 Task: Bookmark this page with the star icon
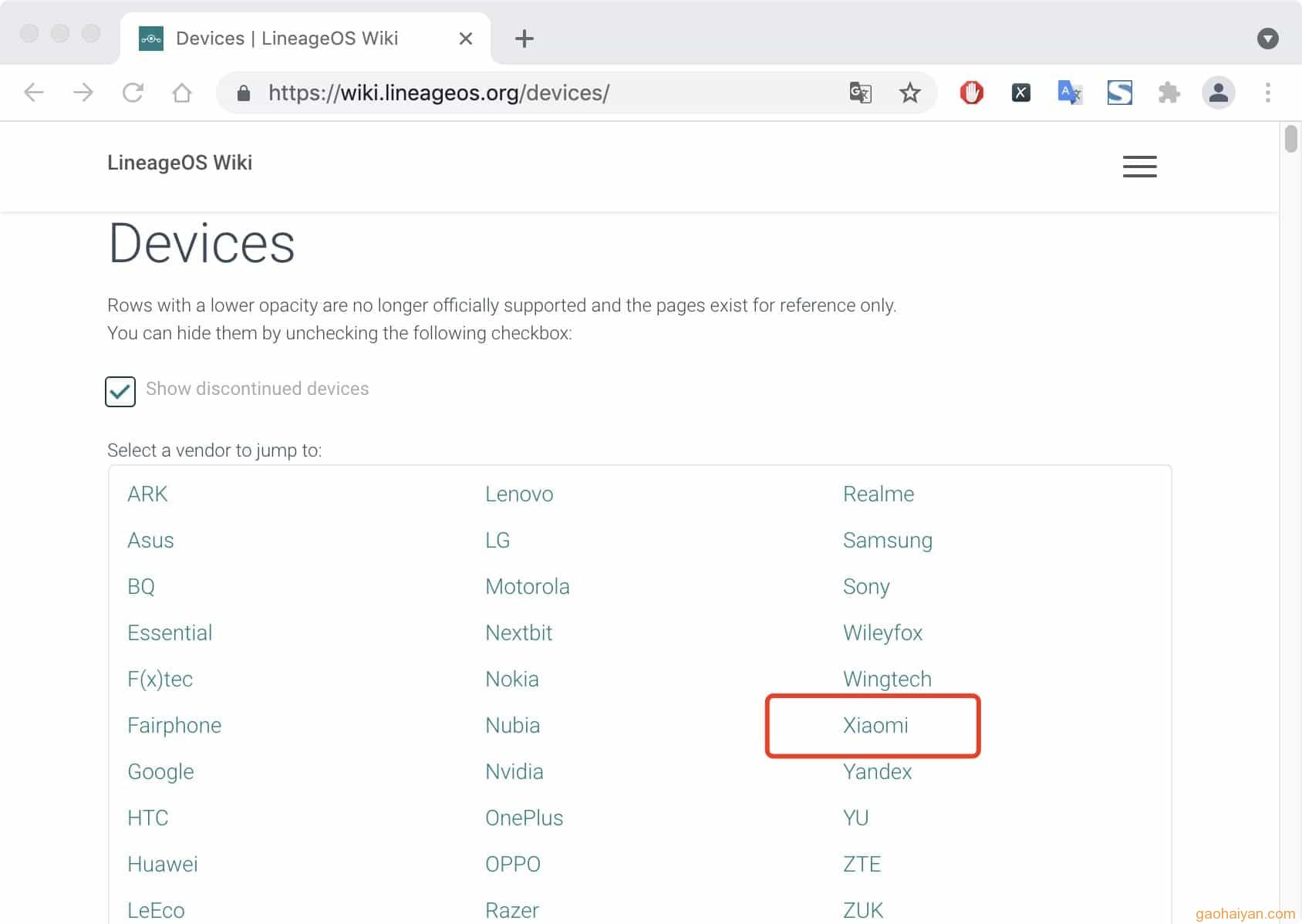coord(910,93)
